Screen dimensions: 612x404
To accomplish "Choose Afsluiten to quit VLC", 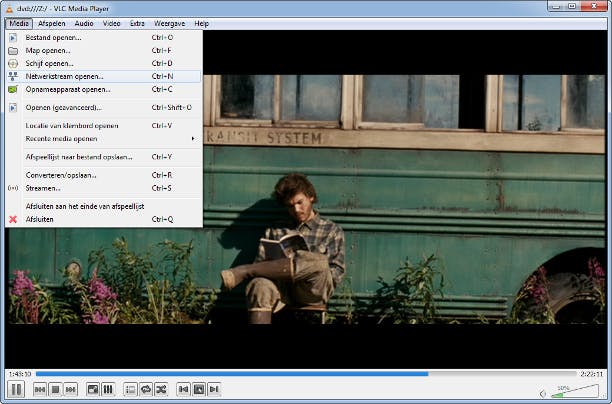I will coord(104,219).
